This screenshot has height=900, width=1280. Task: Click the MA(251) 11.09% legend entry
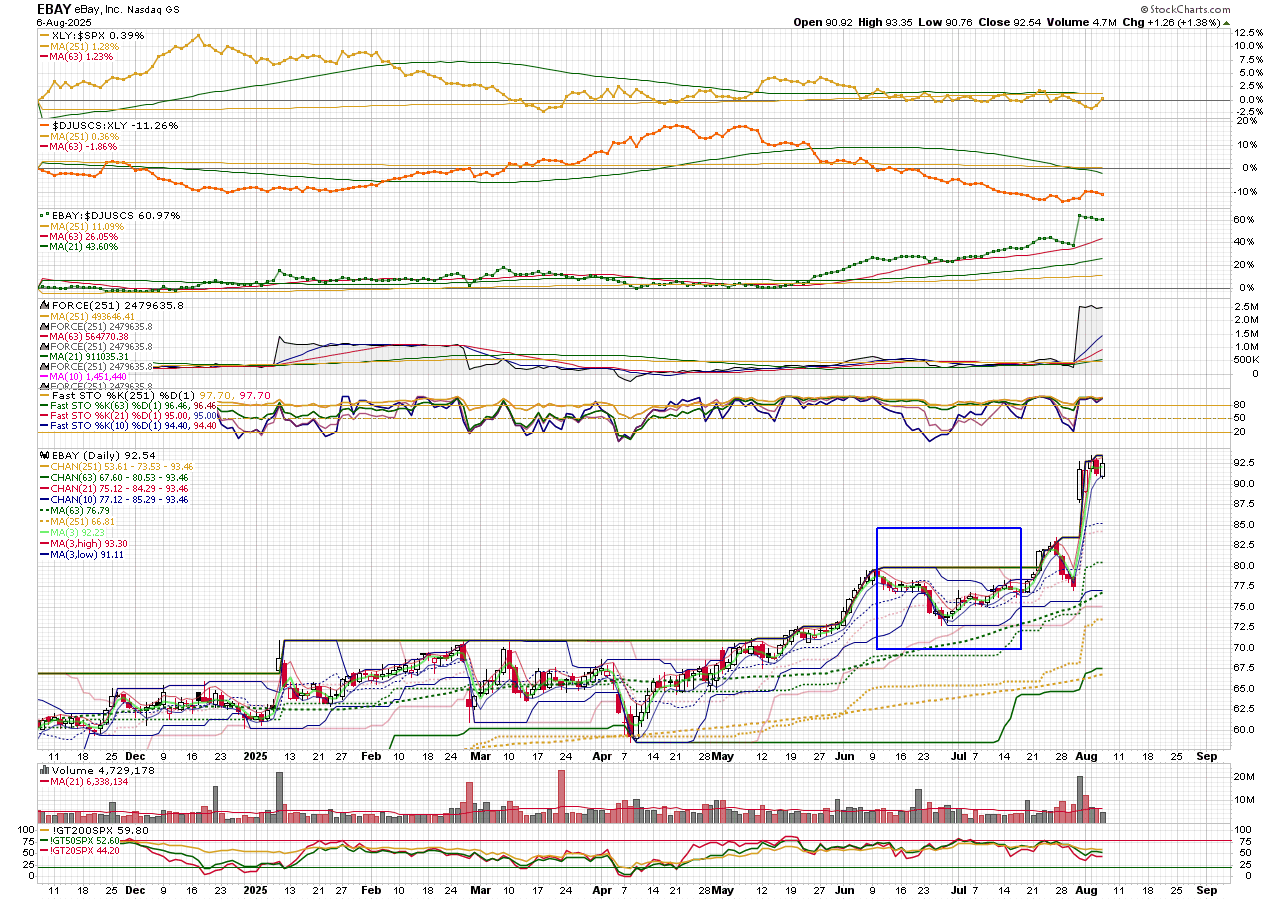click(x=81, y=226)
